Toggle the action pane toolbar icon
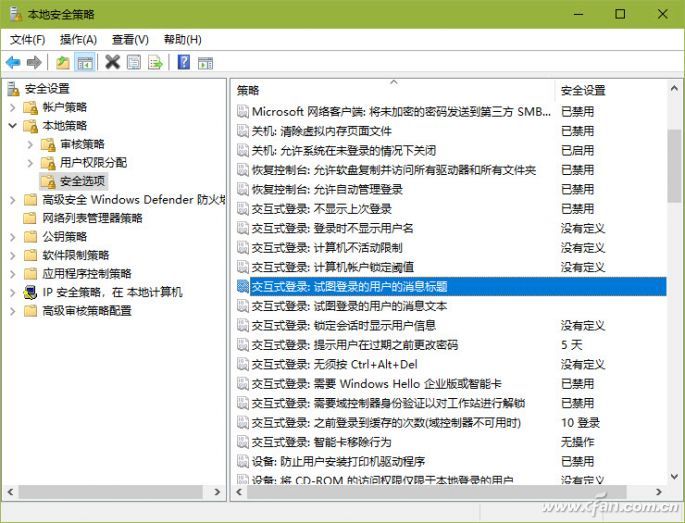 pyautogui.click(x=205, y=63)
